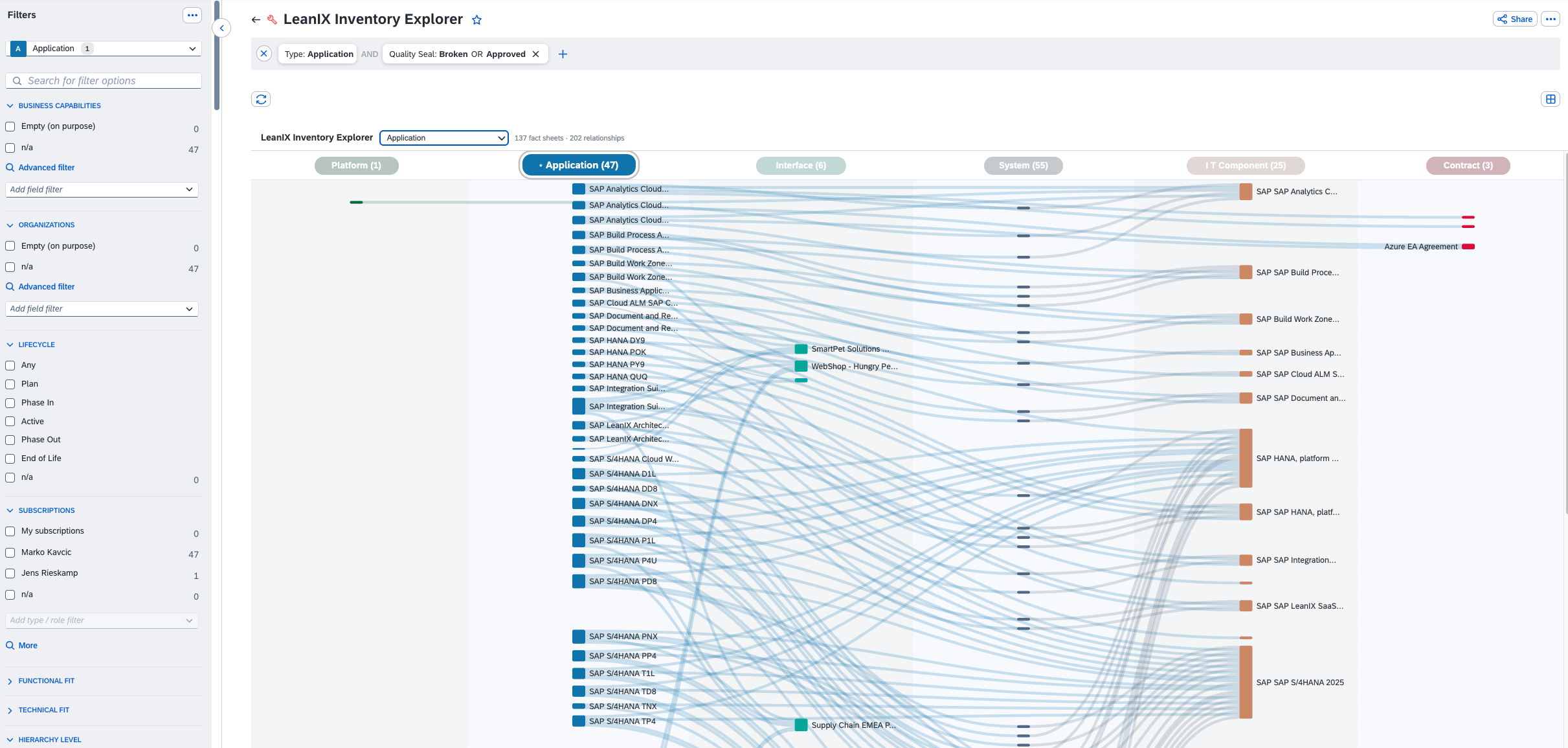Select the Supply Chain EMEA P... interface node
Viewport: 1568px width, 748px height.
[x=801, y=725]
